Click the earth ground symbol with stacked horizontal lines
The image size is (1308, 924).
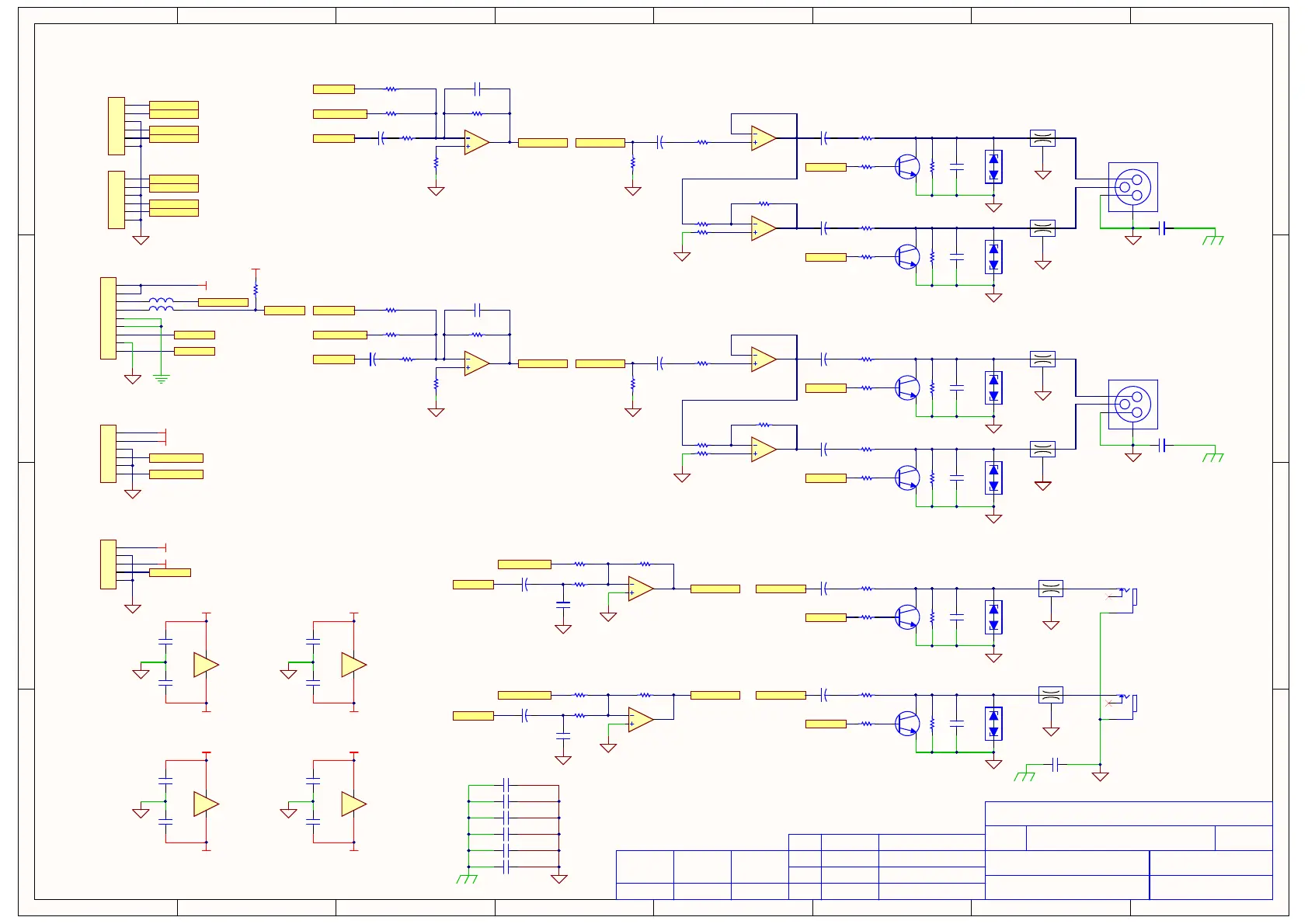pos(162,379)
